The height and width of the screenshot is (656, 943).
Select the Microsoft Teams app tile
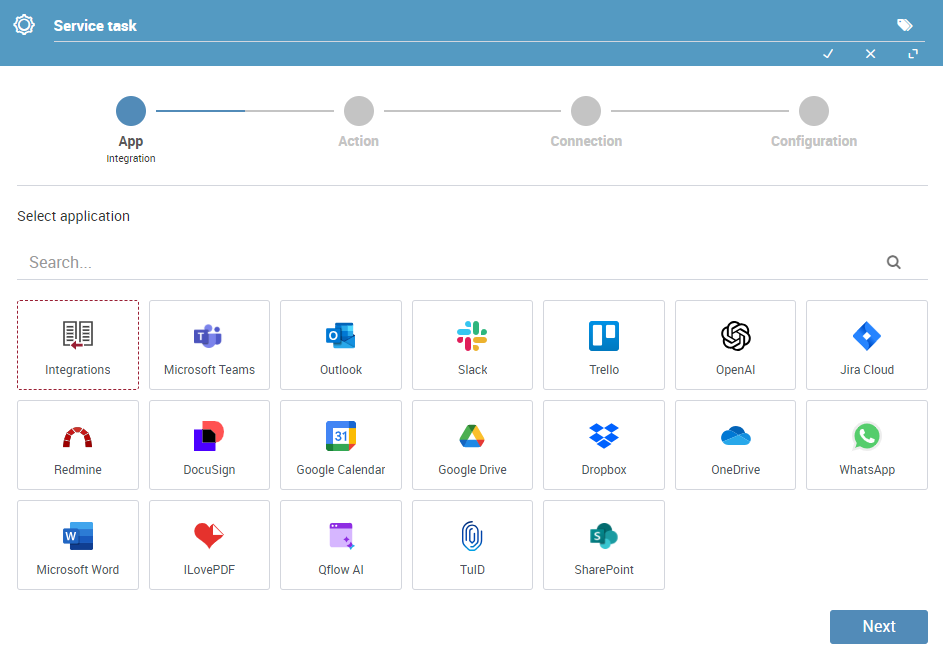pyautogui.click(x=209, y=345)
